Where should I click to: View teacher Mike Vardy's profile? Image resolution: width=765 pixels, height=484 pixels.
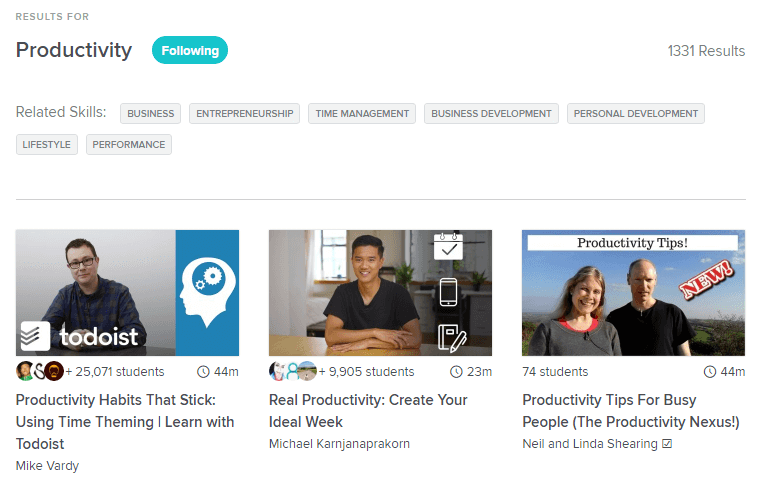click(x=47, y=466)
